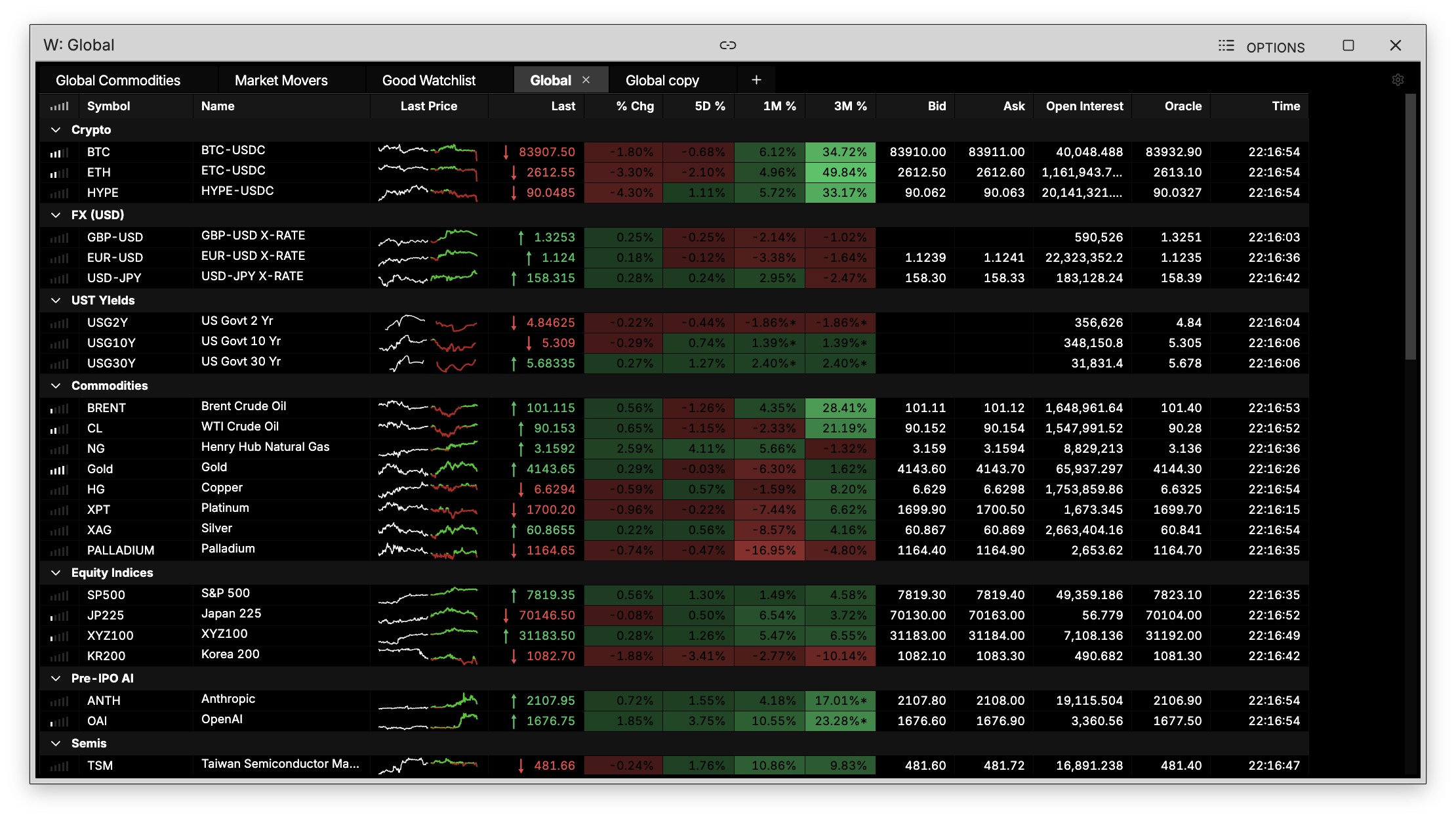This screenshot has width=1456, height=819.
Task: Select KR200 3M % cell -10.14%
Action: (x=841, y=656)
